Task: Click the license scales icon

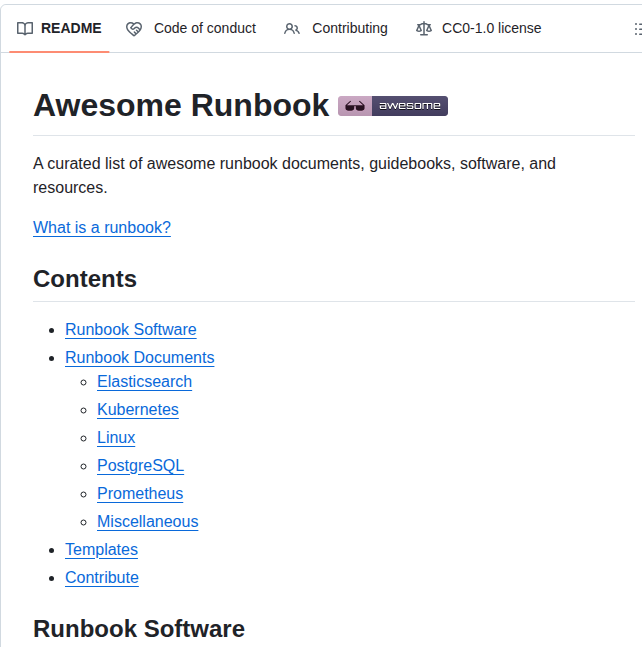Action: tap(424, 29)
